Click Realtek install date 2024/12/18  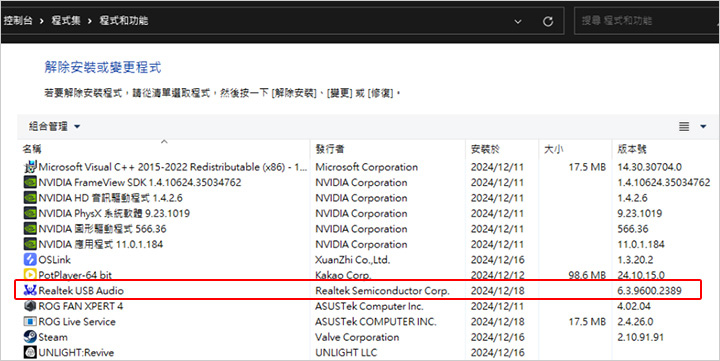coord(497,290)
